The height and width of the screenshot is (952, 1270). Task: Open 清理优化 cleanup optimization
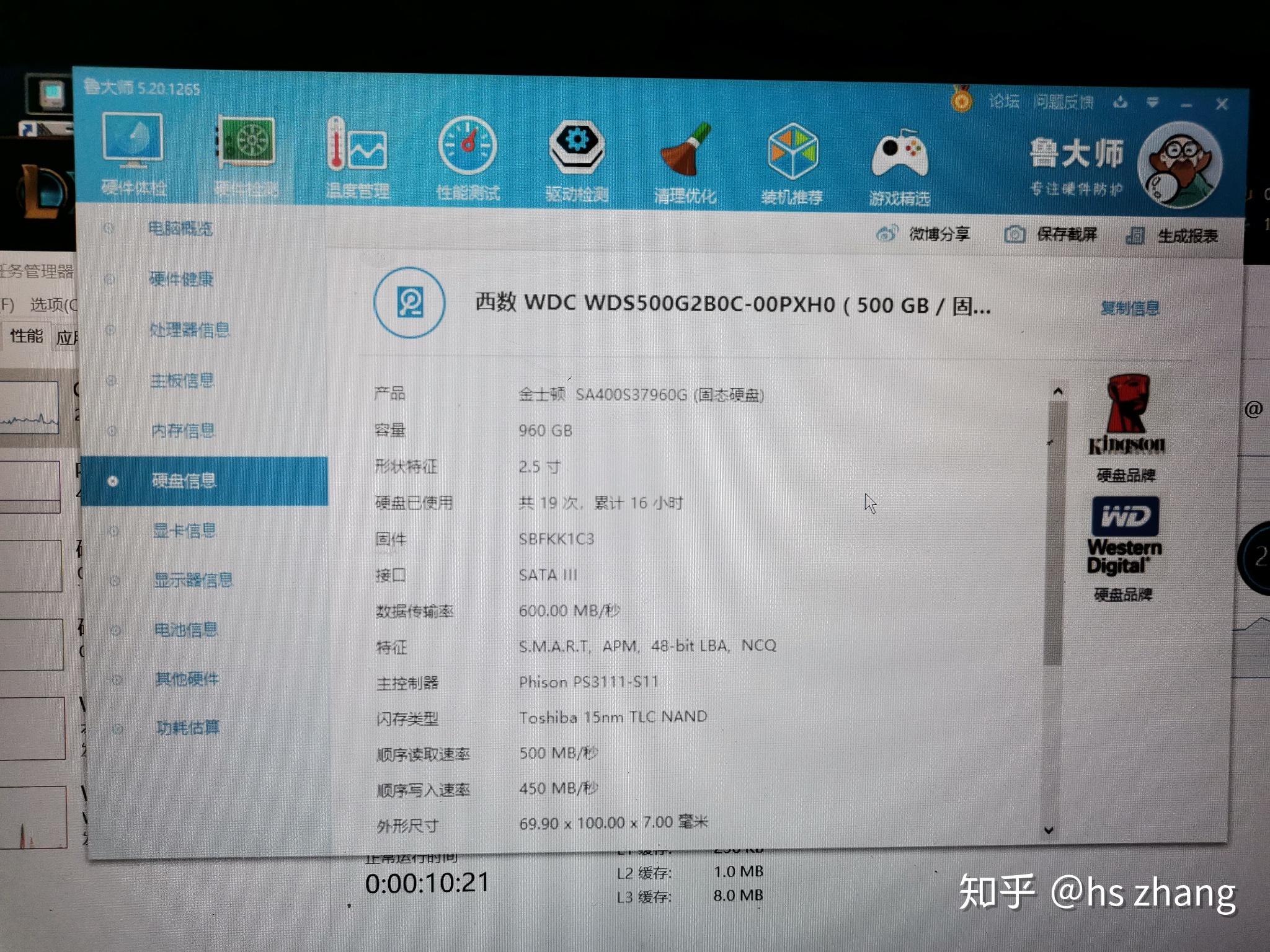(x=685, y=164)
